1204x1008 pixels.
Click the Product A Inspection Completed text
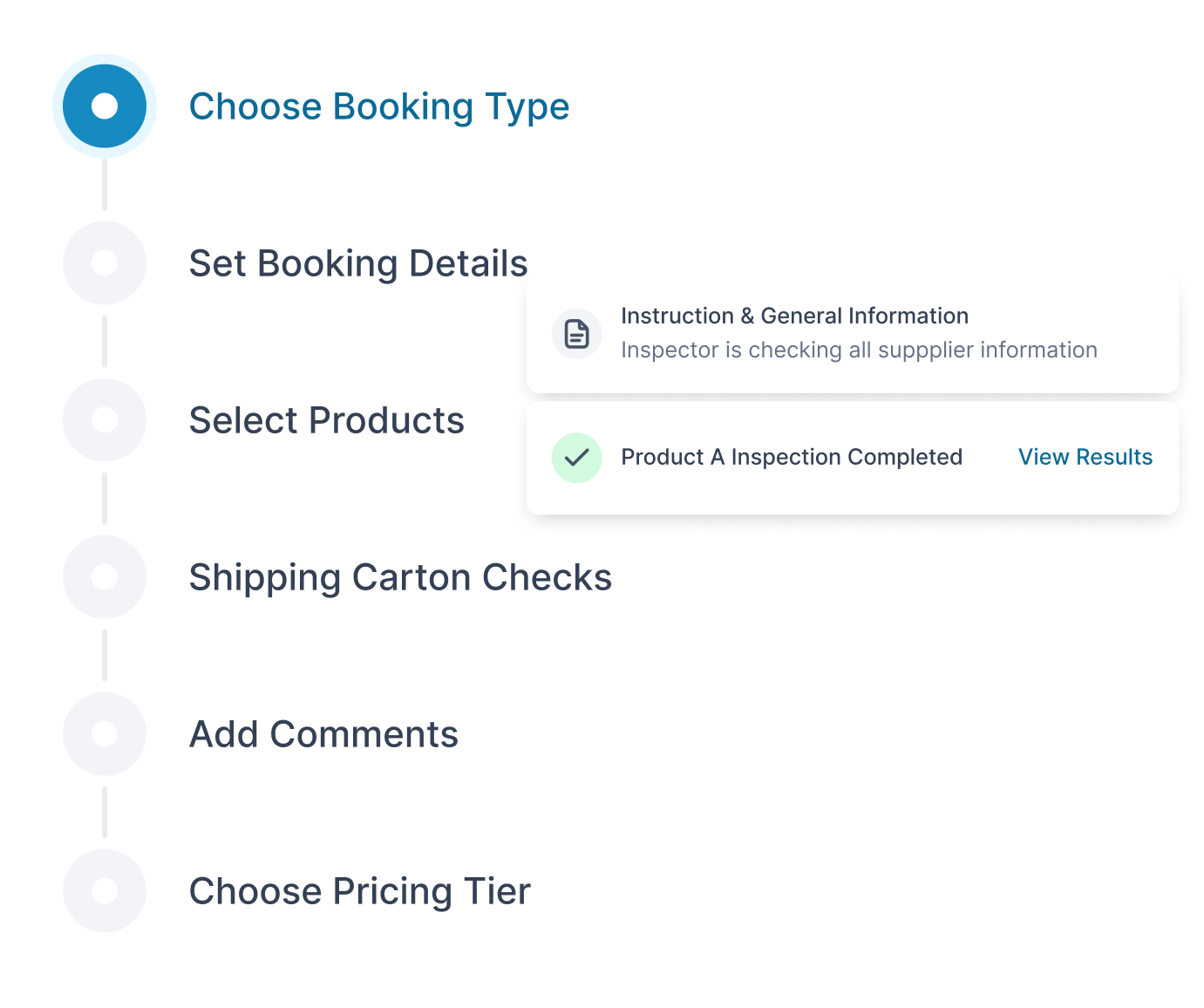pos(791,457)
